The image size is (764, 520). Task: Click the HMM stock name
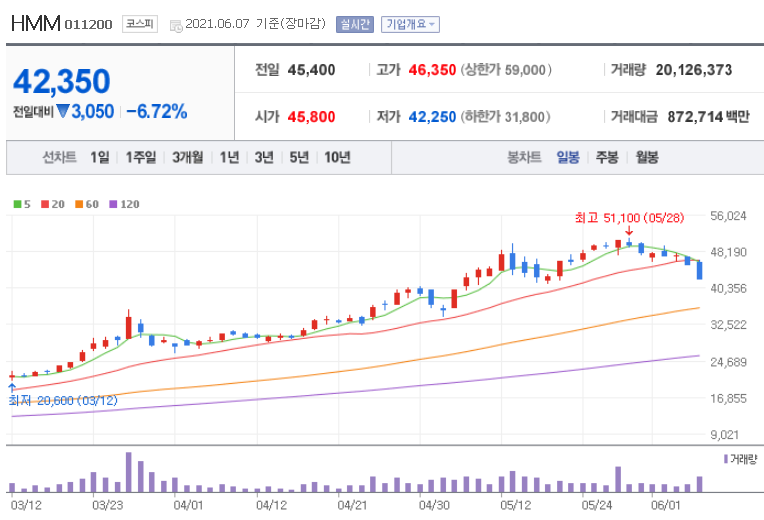point(36,23)
